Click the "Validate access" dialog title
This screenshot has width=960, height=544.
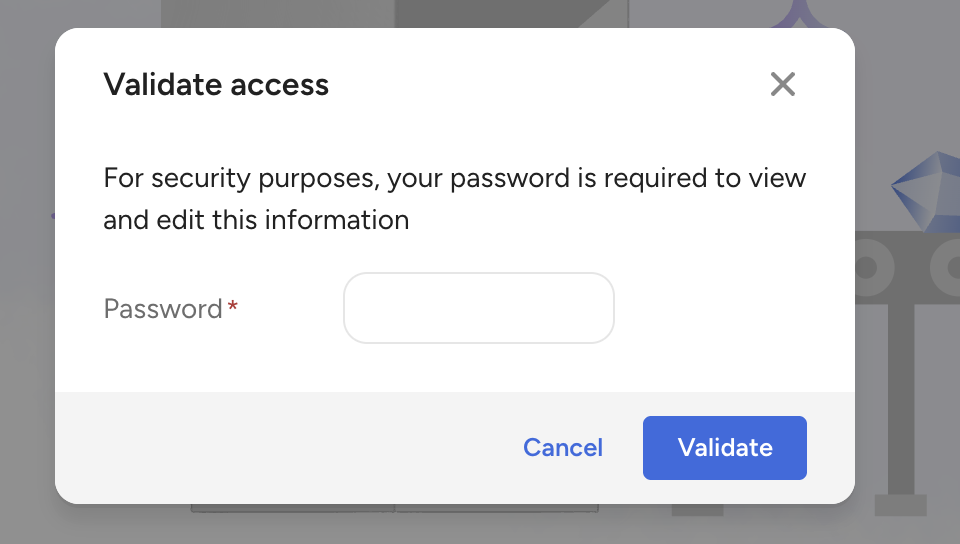pyautogui.click(x=216, y=85)
